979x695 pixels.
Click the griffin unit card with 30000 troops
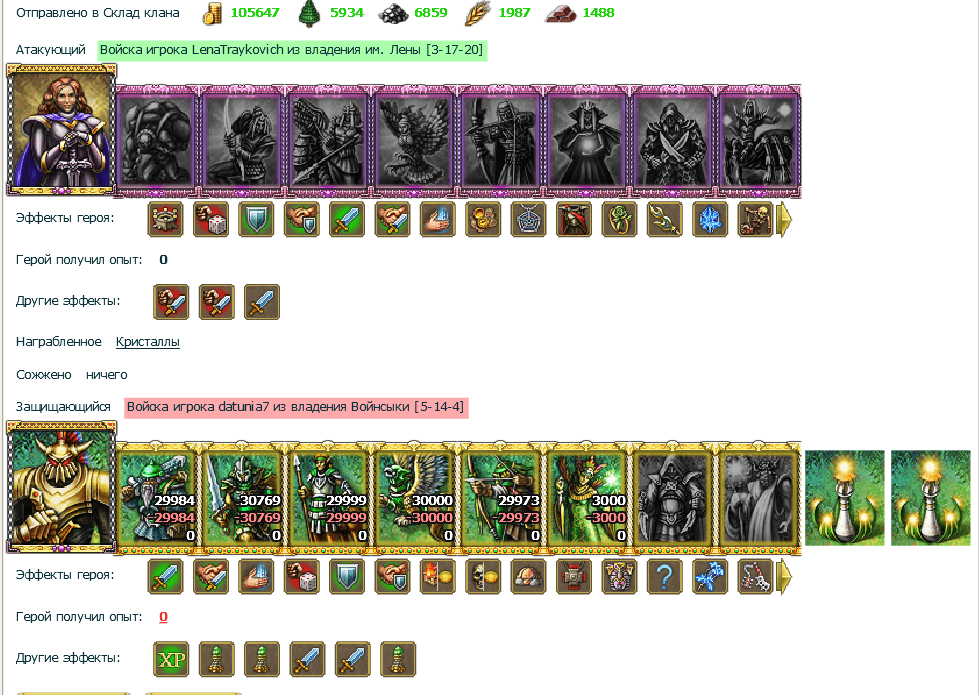[x=415, y=498]
